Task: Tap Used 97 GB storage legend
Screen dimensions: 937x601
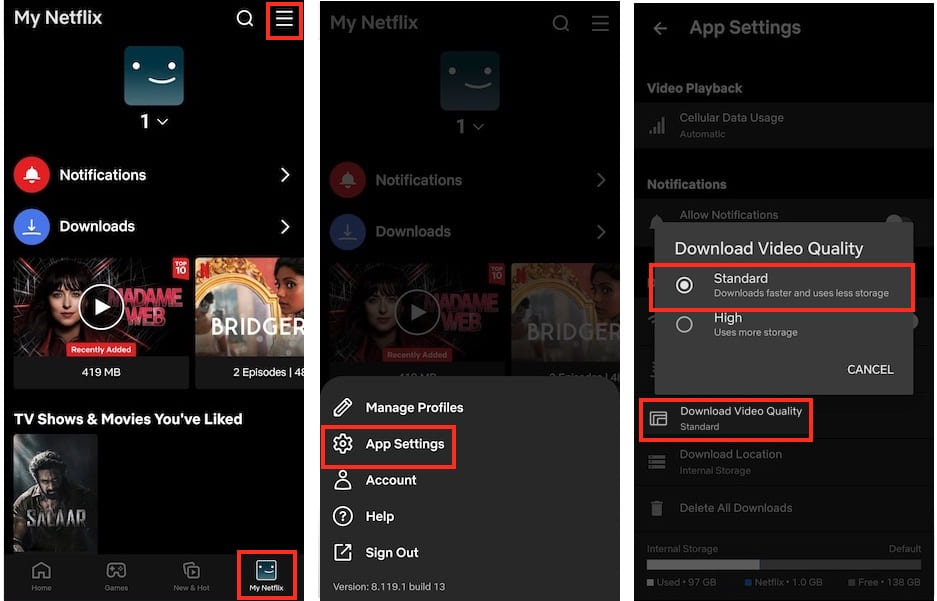Action: [x=681, y=582]
